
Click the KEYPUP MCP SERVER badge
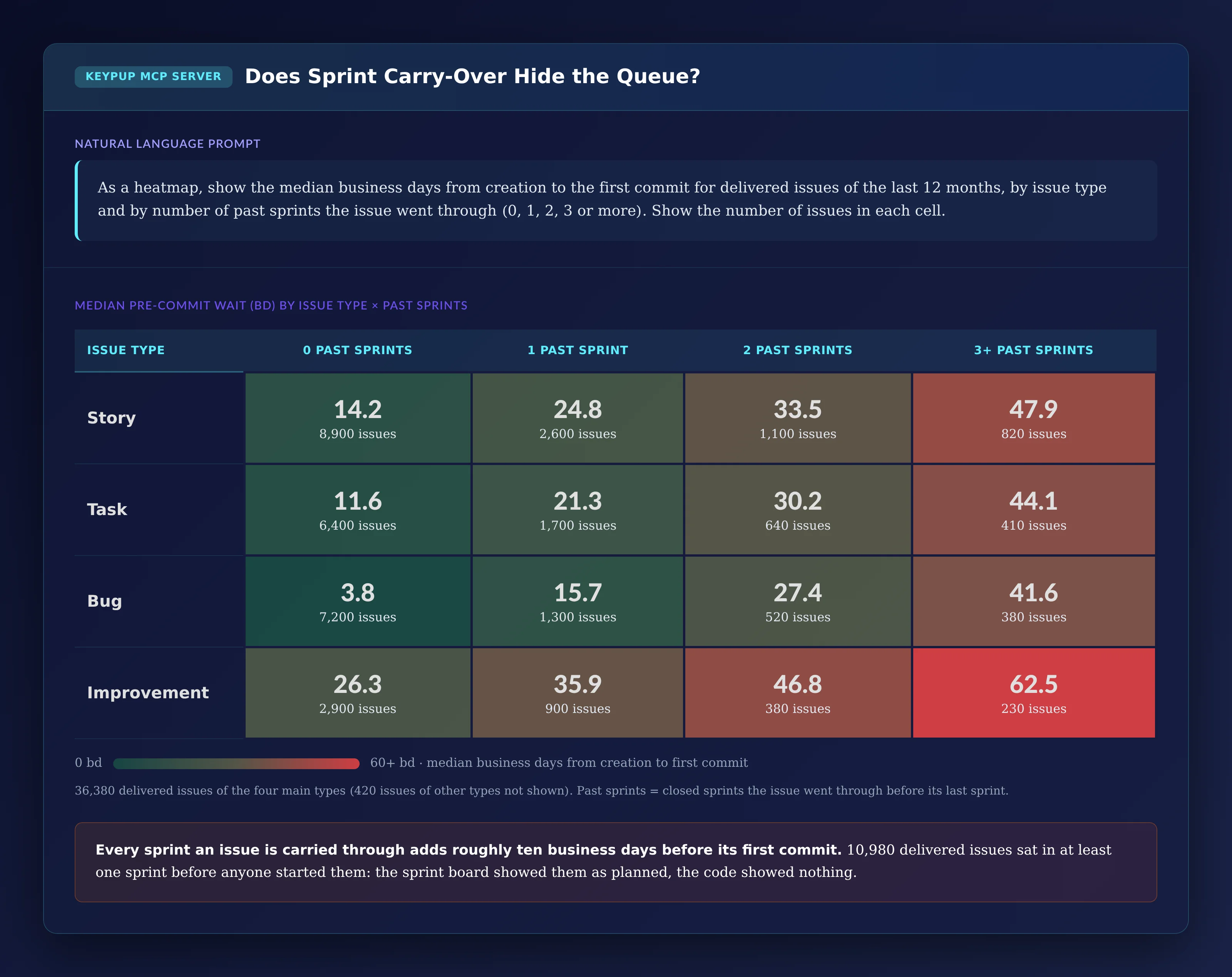pyautogui.click(x=153, y=77)
